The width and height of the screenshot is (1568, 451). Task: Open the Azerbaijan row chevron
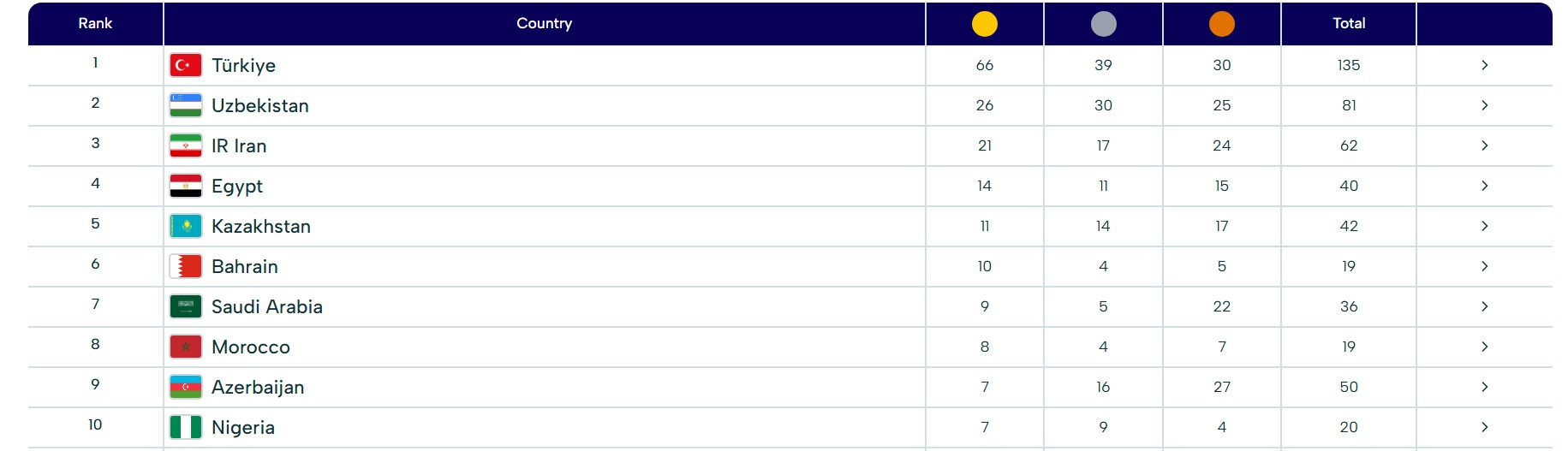tap(1484, 387)
